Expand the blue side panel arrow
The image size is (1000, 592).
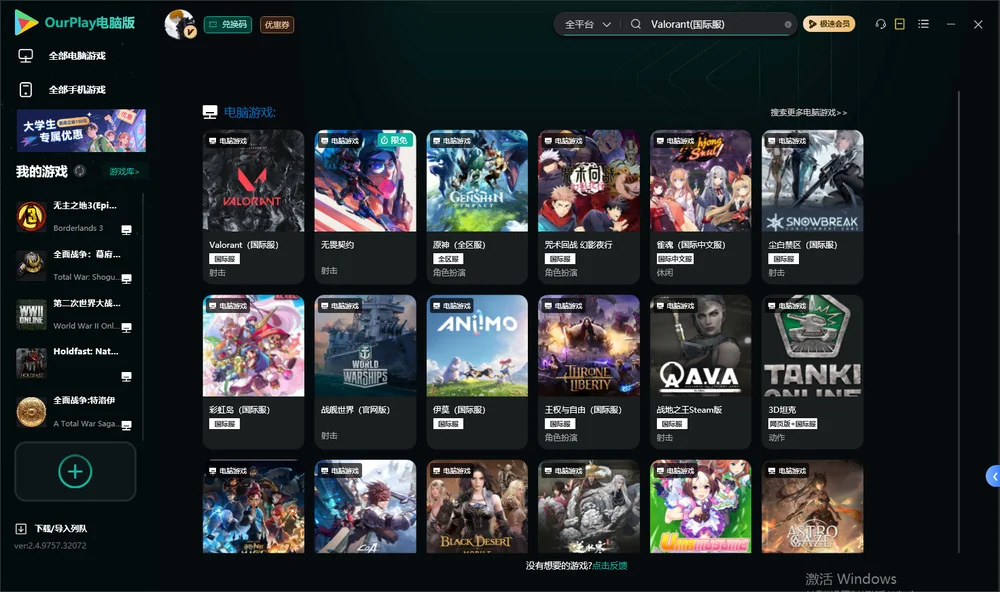[x=994, y=477]
